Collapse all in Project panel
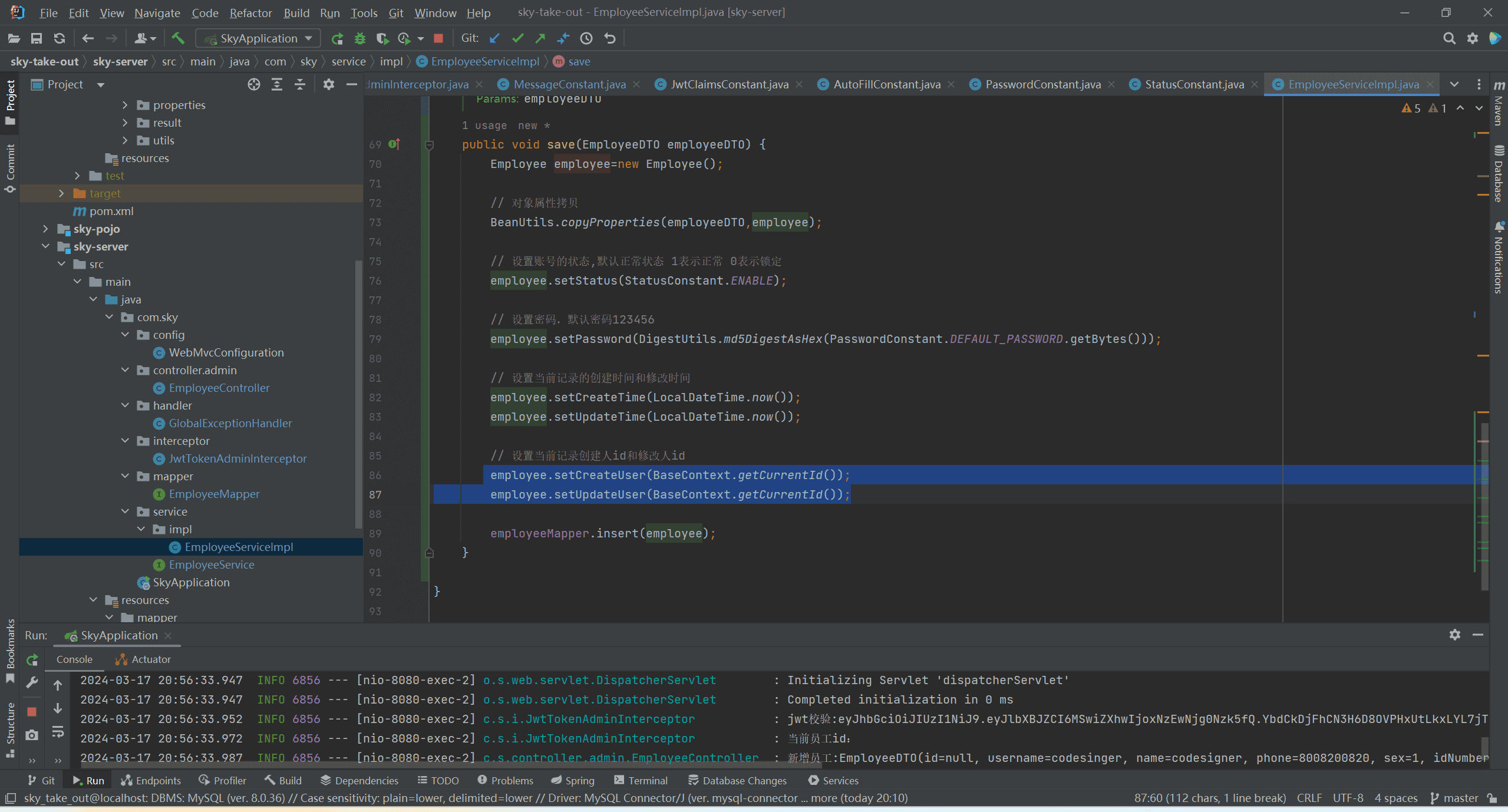This screenshot has height=812, width=1508. pyautogui.click(x=300, y=85)
